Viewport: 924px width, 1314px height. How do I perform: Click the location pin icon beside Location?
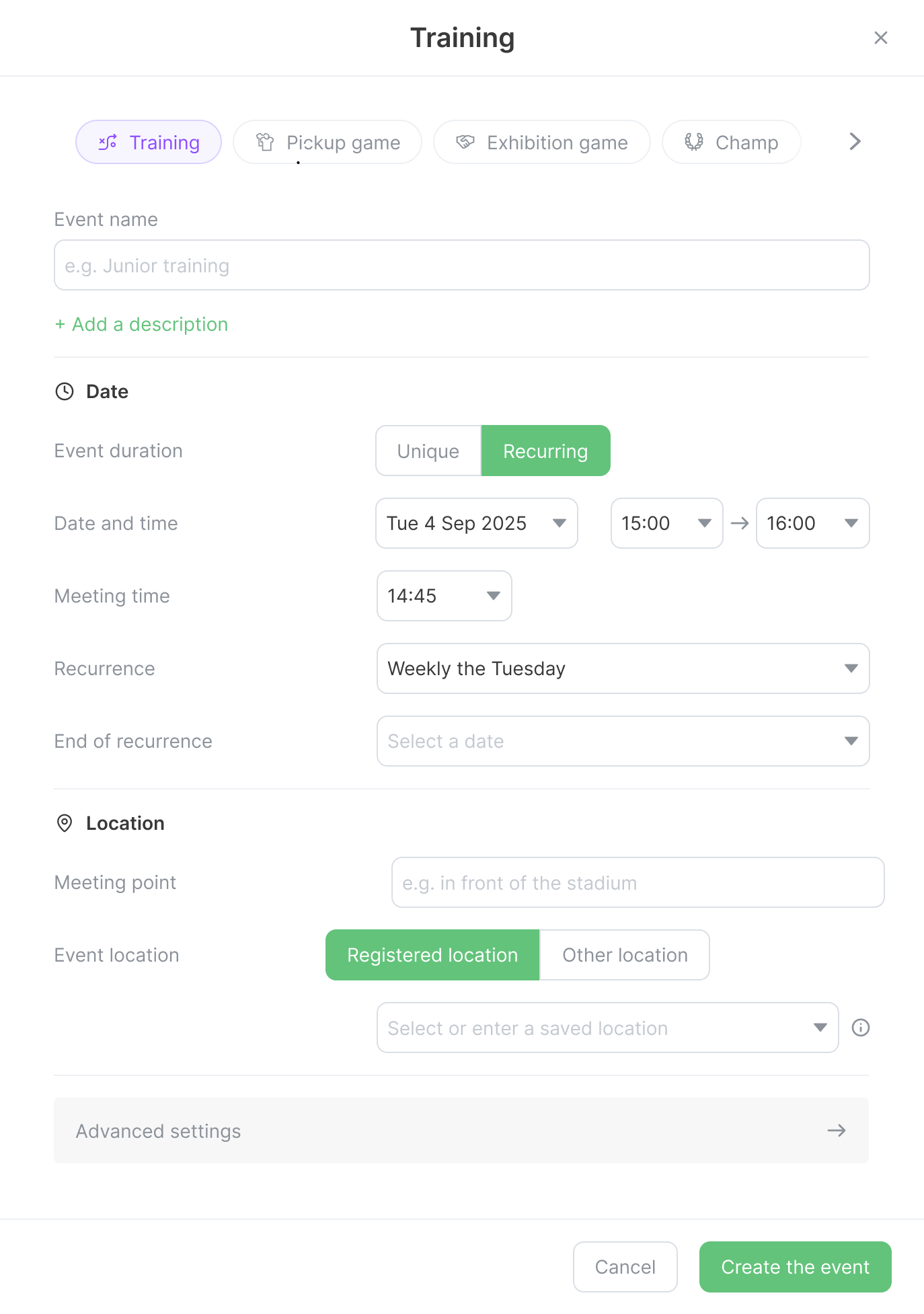[x=65, y=824]
